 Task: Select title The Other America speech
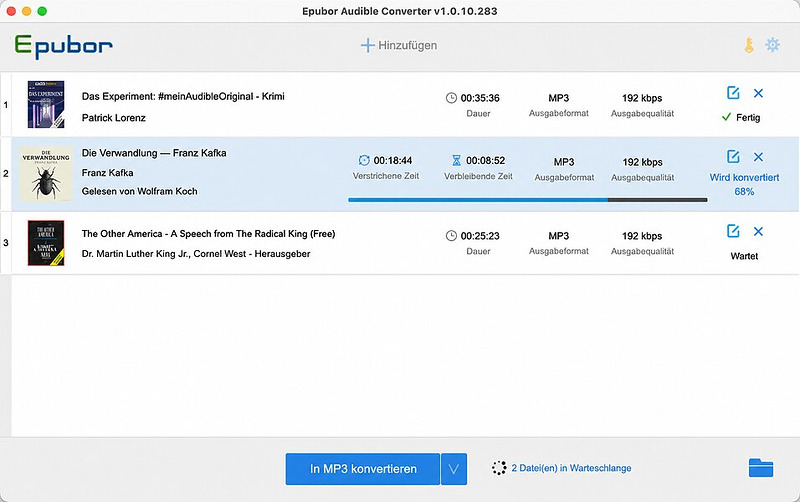click(x=208, y=234)
